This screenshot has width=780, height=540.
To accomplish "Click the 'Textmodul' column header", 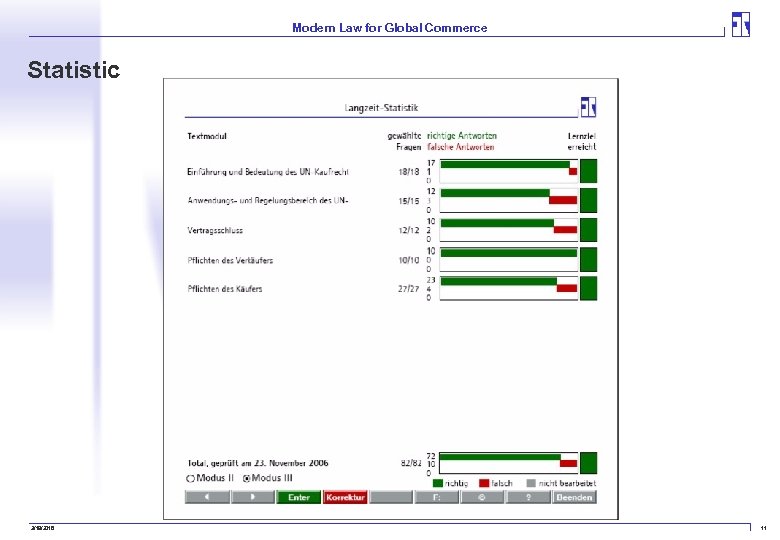I will [x=207, y=136].
